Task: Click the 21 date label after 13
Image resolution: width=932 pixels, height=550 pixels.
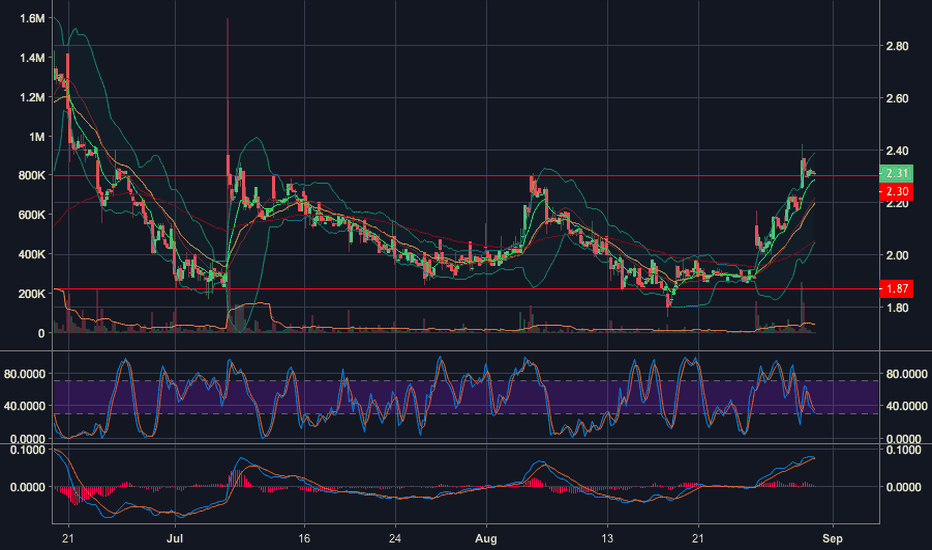Action: click(x=698, y=538)
